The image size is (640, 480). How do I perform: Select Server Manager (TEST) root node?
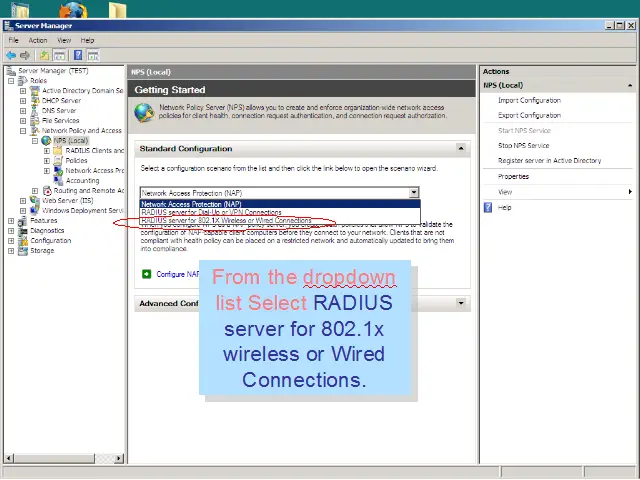[53, 71]
